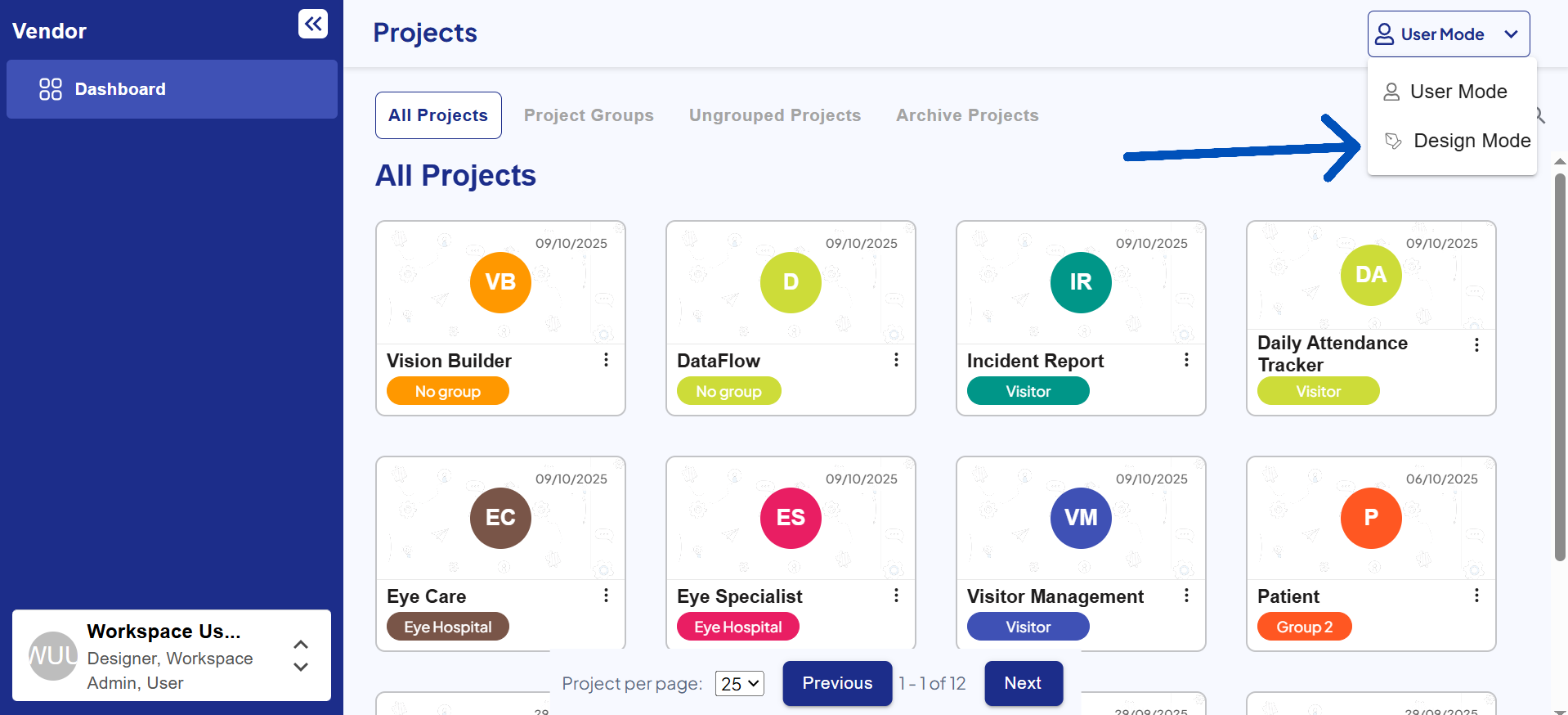The width and height of the screenshot is (1568, 715).
Task: Collapse the Vendor sidebar with double-chevron icon
Action: 312,24
